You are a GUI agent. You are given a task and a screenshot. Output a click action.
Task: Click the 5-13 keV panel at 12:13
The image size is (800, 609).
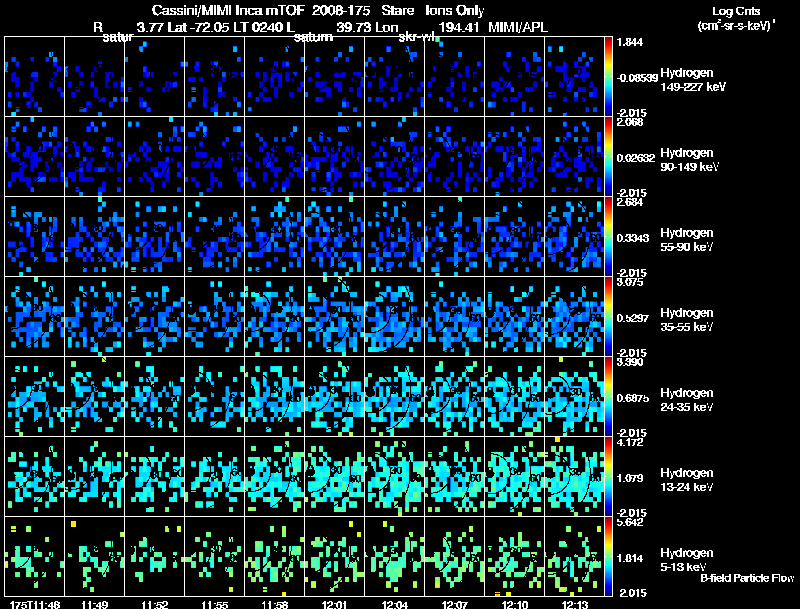coord(574,557)
